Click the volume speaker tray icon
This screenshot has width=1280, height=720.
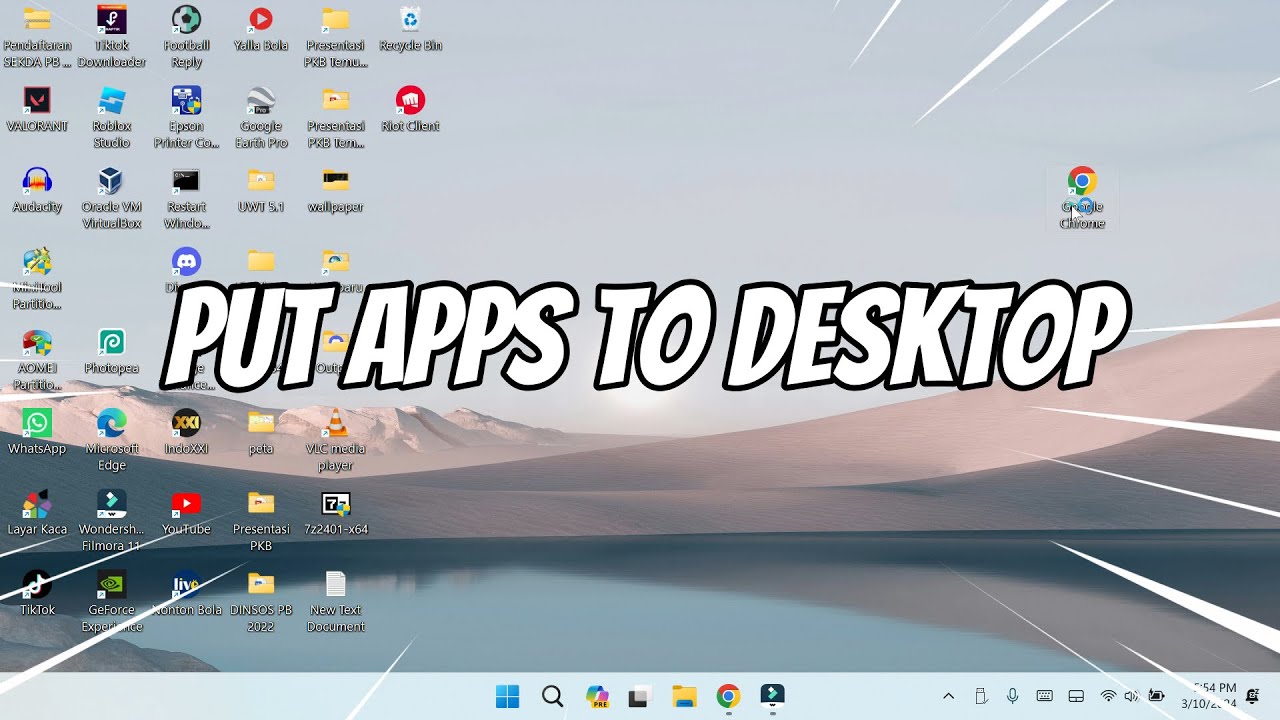pyautogui.click(x=1132, y=697)
